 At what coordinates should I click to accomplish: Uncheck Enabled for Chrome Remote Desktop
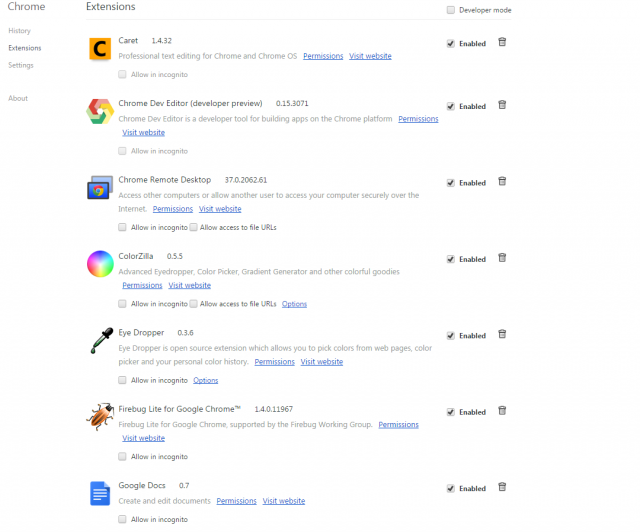[451, 183]
